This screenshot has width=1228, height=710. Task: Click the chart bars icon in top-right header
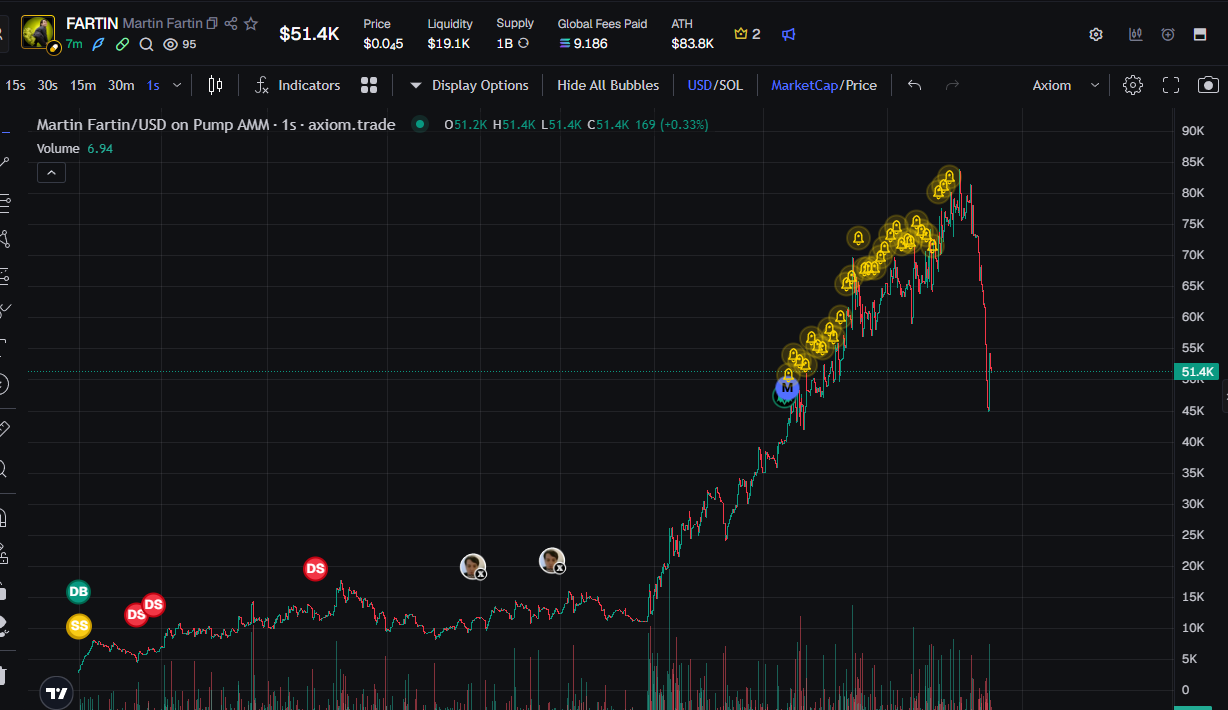coord(1136,34)
